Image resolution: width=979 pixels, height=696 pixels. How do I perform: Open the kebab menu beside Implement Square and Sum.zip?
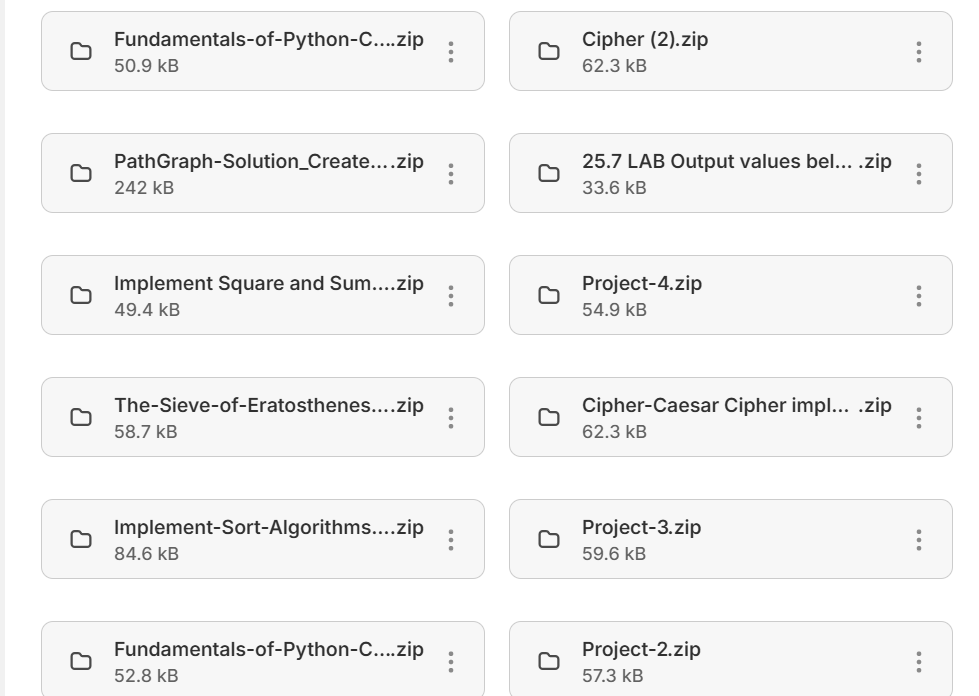(x=449, y=295)
